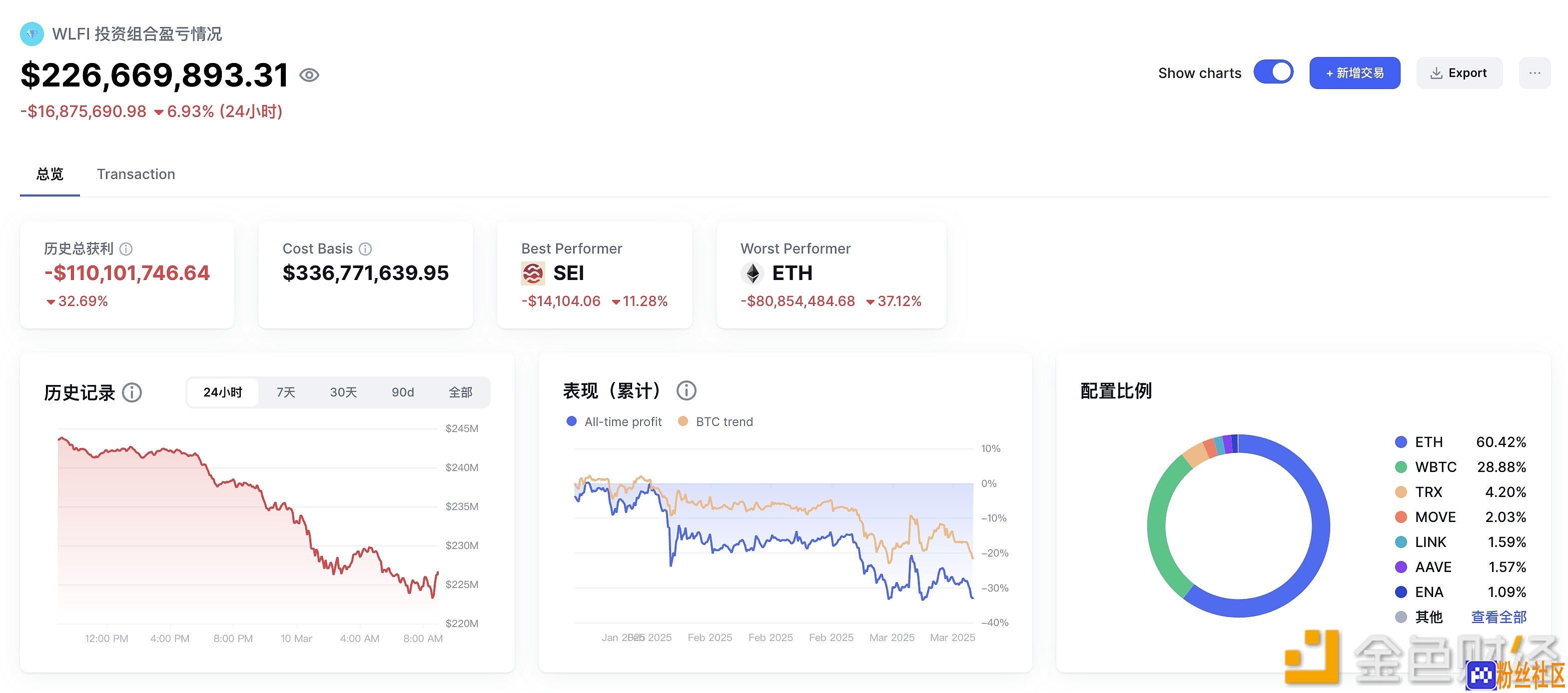This screenshot has width=1568, height=693.
Task: Click the −40% axis label on performance chart
Action: tap(994, 623)
